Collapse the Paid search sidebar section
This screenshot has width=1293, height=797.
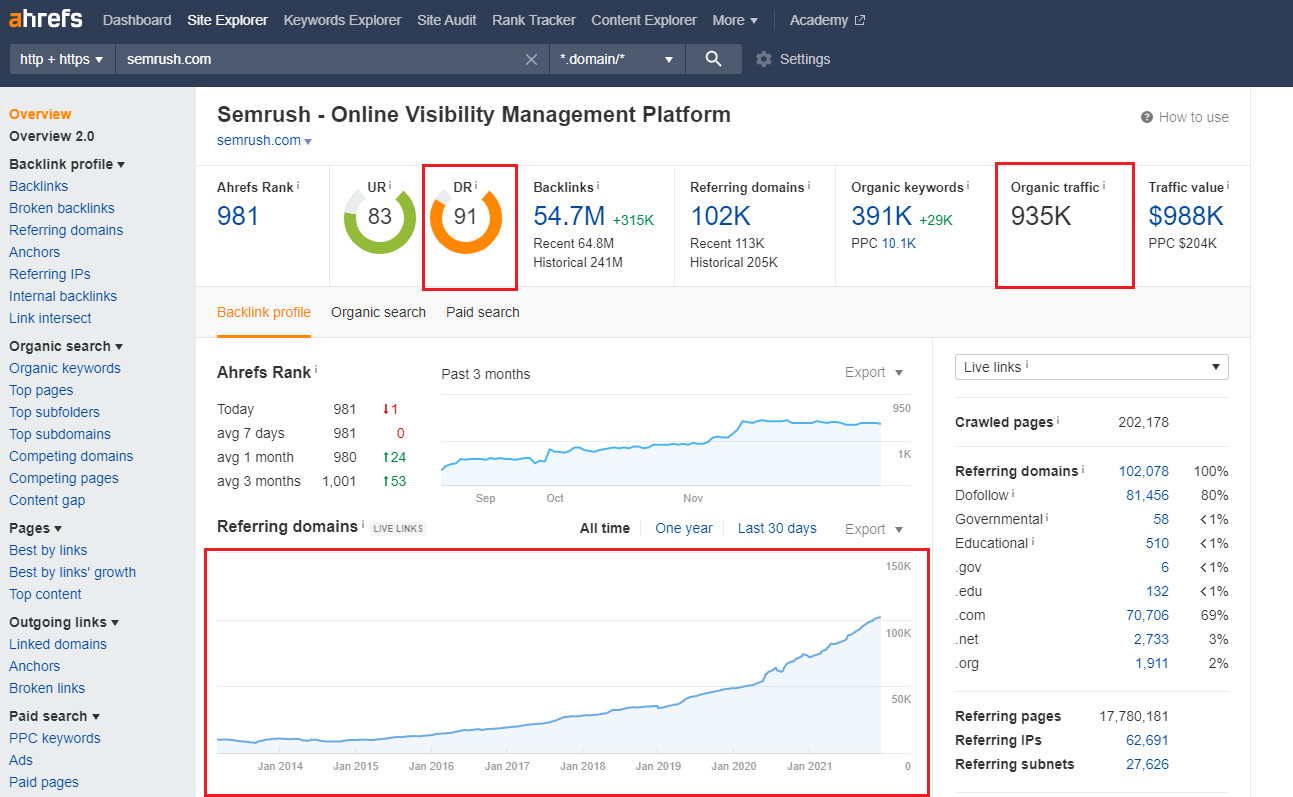(54, 716)
